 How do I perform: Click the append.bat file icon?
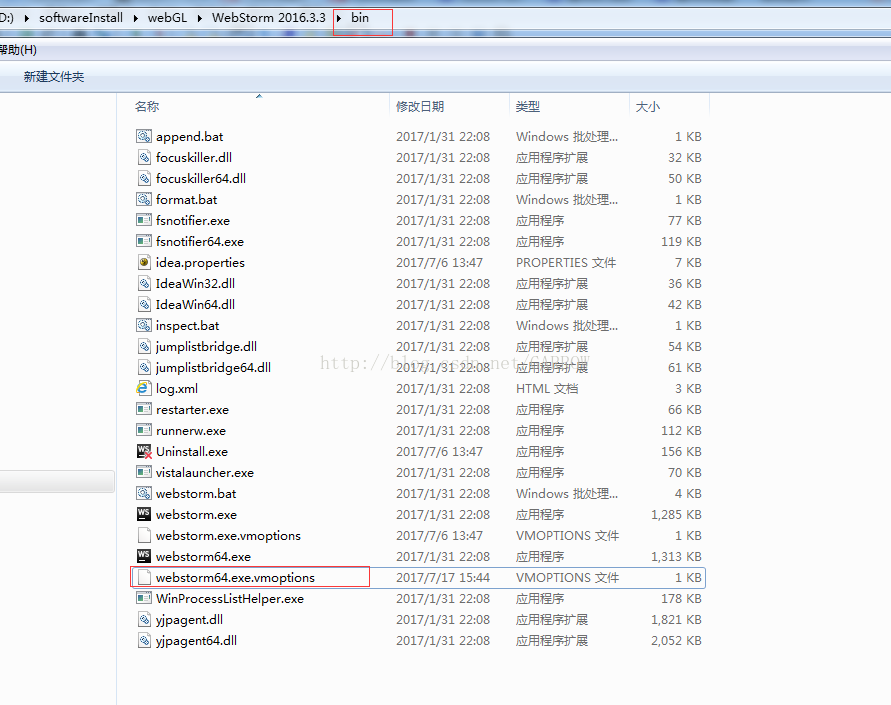tap(144, 136)
